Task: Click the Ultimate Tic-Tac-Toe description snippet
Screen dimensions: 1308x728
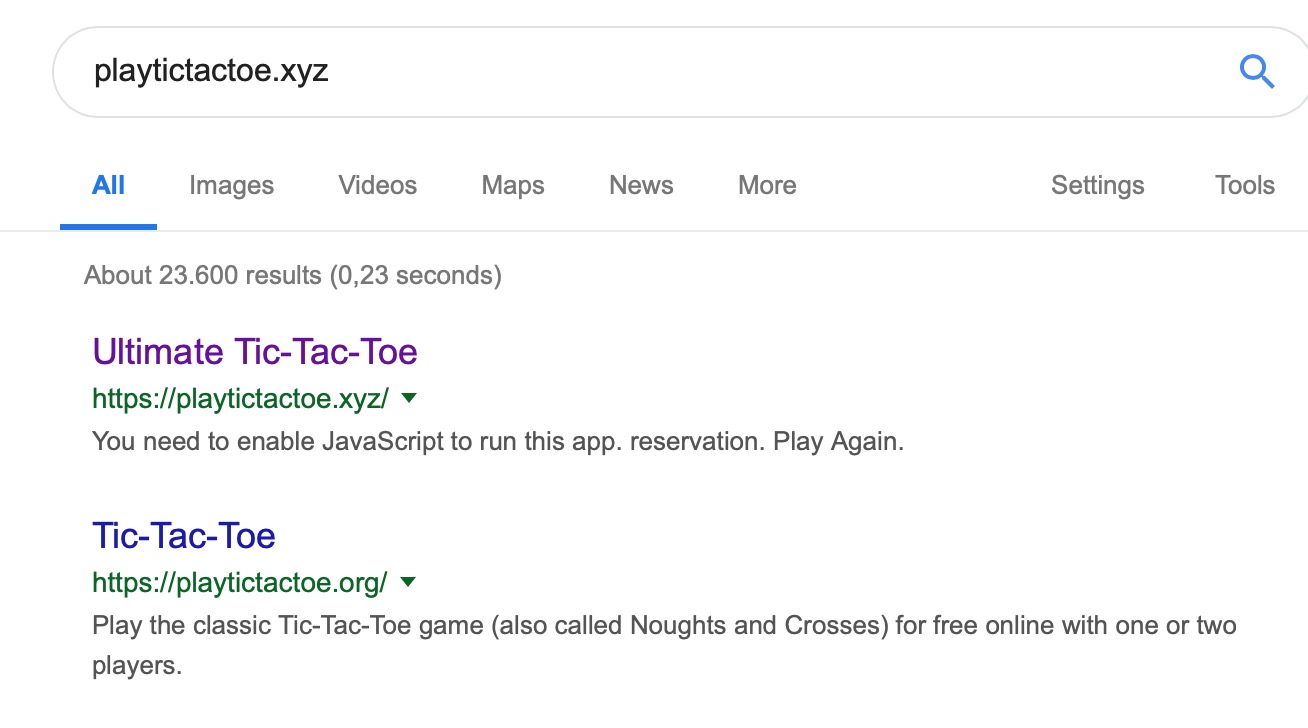Action: (497, 441)
